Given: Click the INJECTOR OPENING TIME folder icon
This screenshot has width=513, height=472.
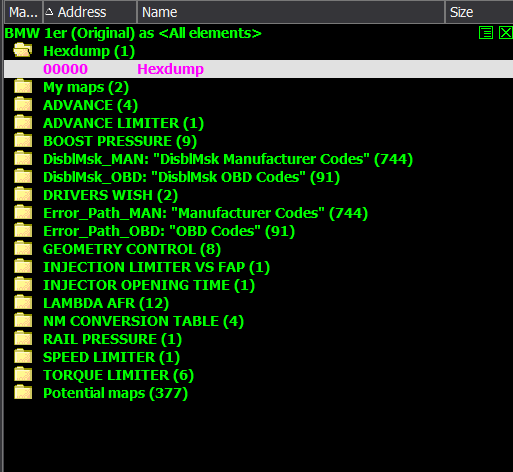Looking at the screenshot, I should pyautogui.click(x=23, y=284).
